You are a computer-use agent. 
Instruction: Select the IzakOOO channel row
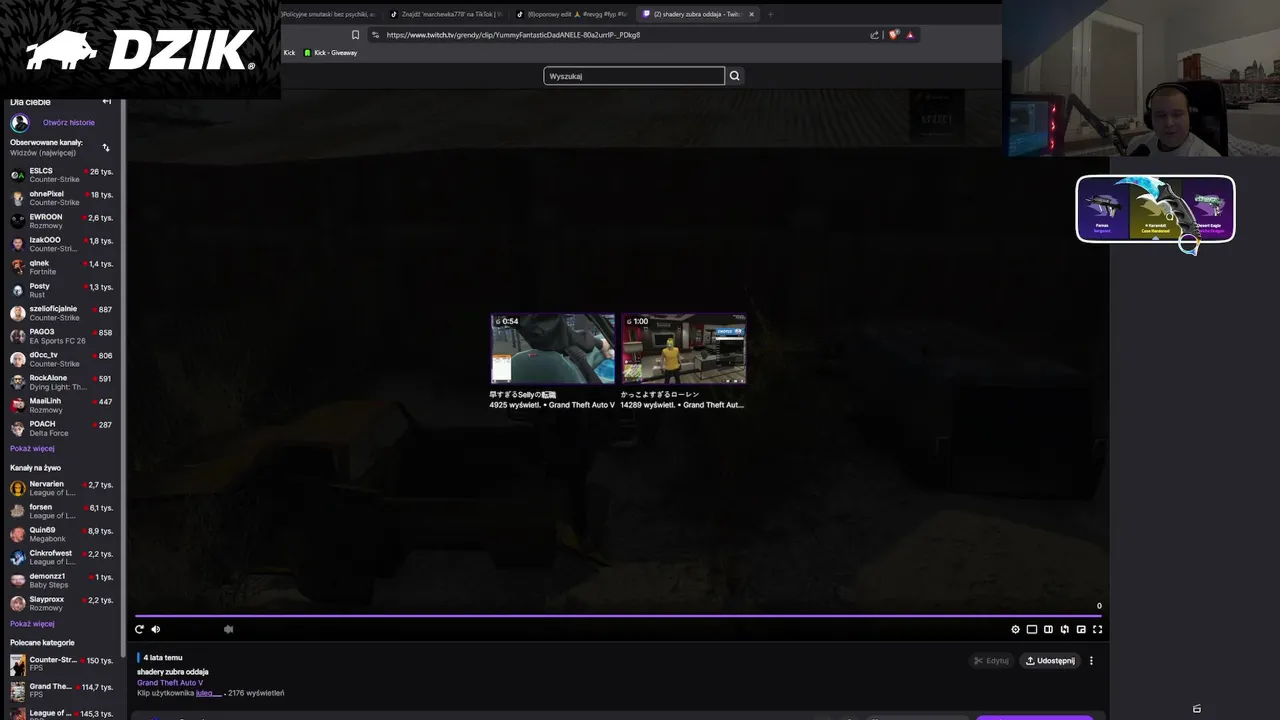(x=62, y=244)
